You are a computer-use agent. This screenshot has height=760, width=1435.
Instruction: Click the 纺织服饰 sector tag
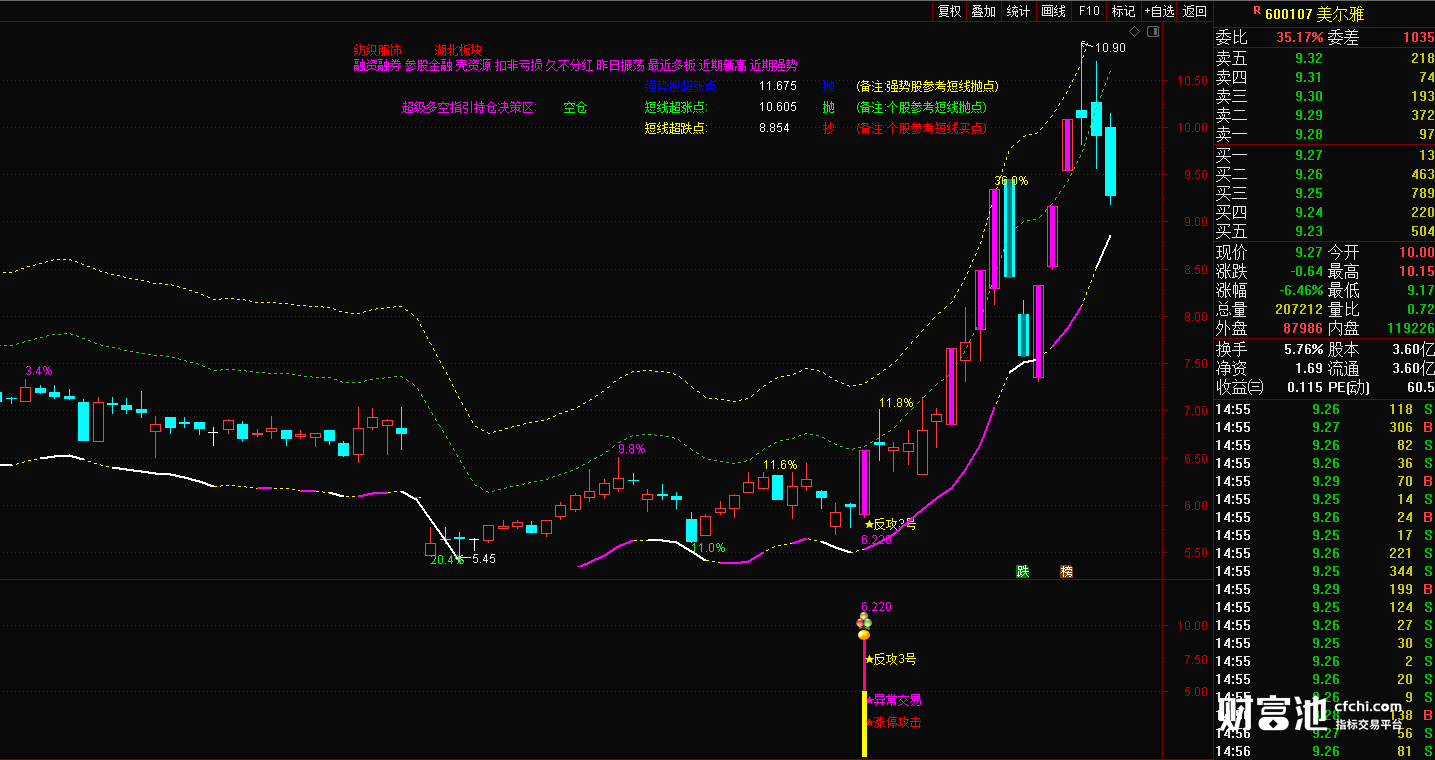[x=378, y=49]
